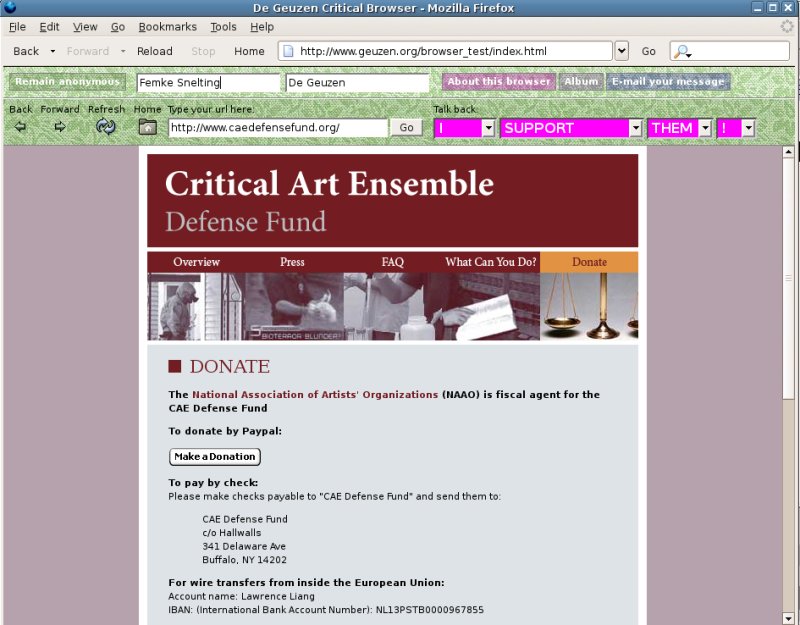This screenshot has width=800, height=625.
Task: Click the custom Back arrow icon
Action: 20,127
